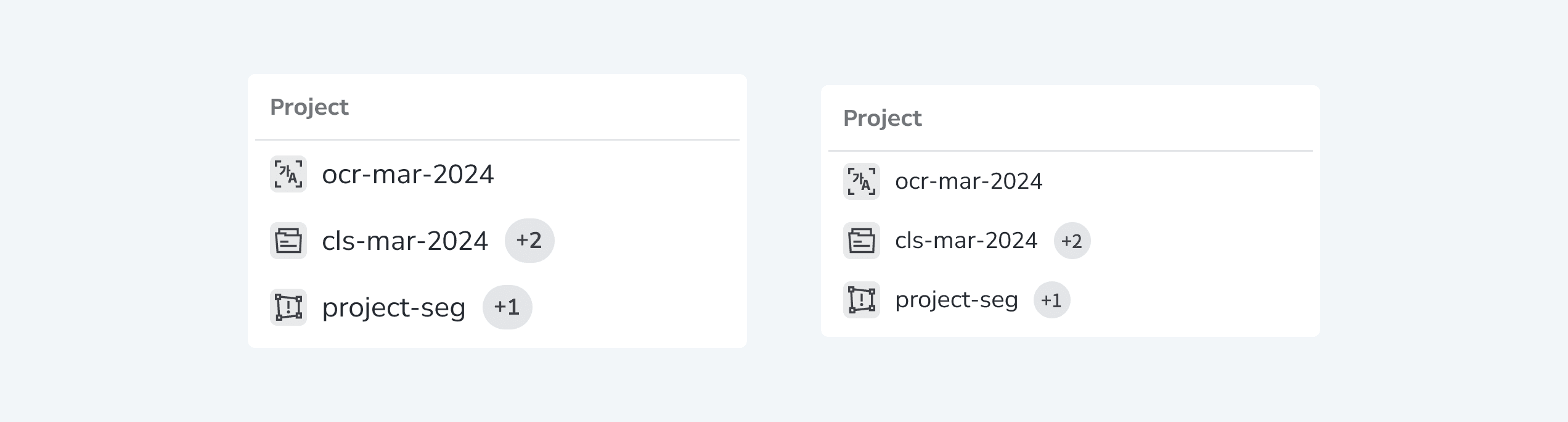Image resolution: width=1568 pixels, height=422 pixels.
Task: Expand the +1 badge in the larger panel
Action: (x=507, y=307)
